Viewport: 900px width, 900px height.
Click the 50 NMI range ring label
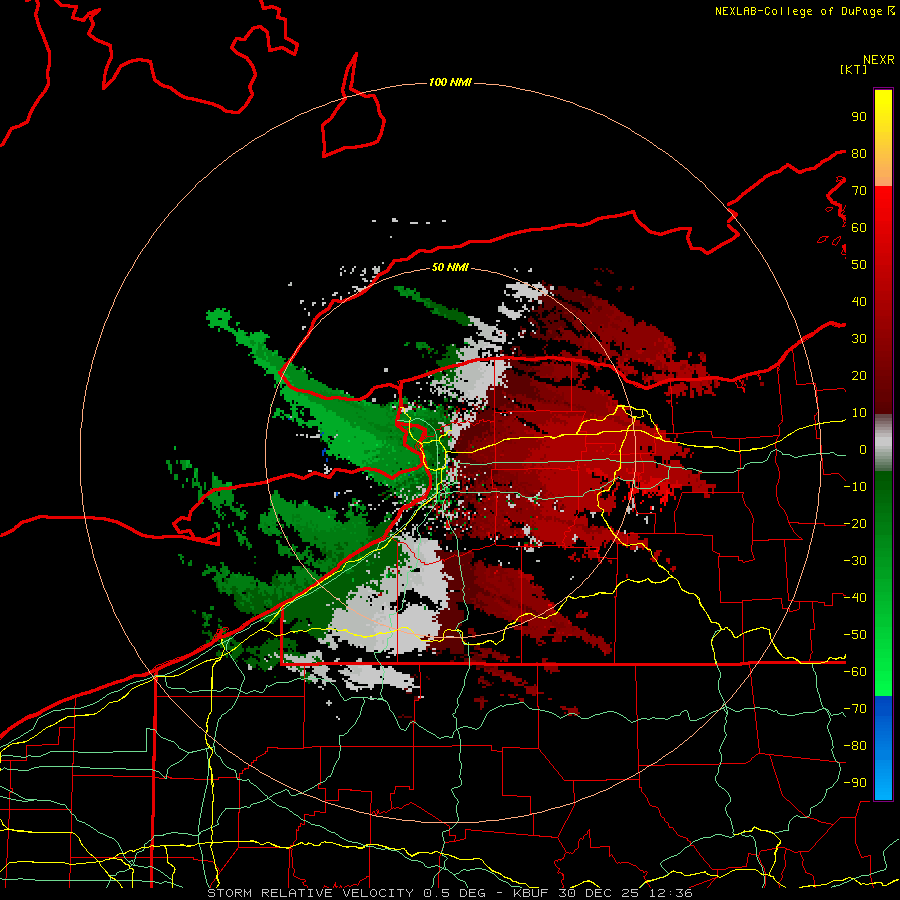click(451, 267)
